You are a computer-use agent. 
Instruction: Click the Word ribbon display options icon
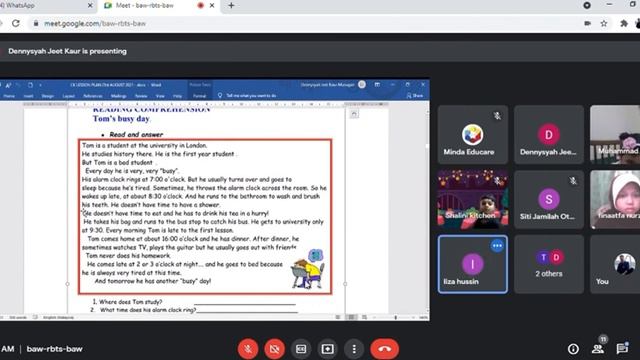coord(377,84)
